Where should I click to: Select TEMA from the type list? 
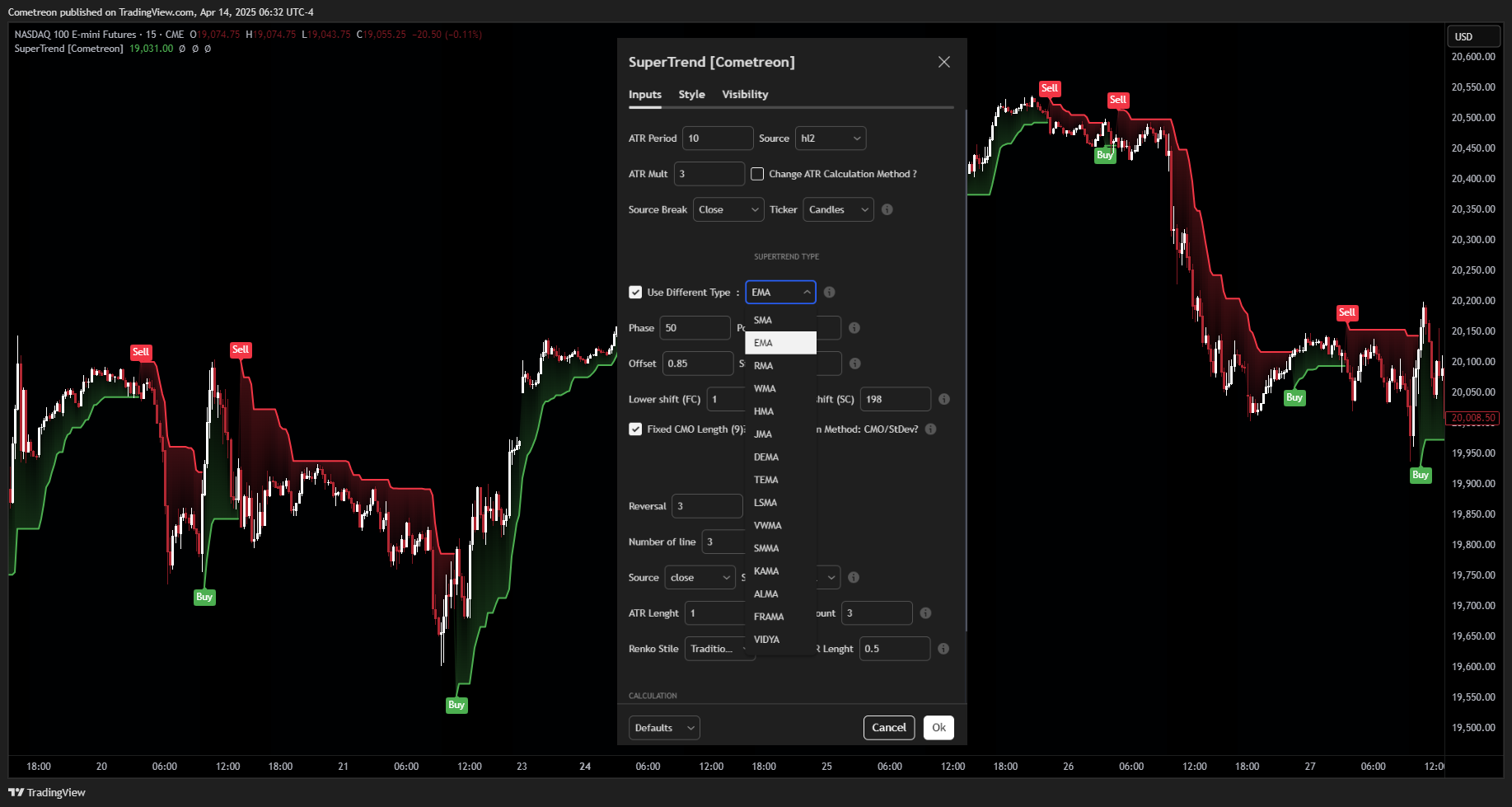pyautogui.click(x=780, y=480)
